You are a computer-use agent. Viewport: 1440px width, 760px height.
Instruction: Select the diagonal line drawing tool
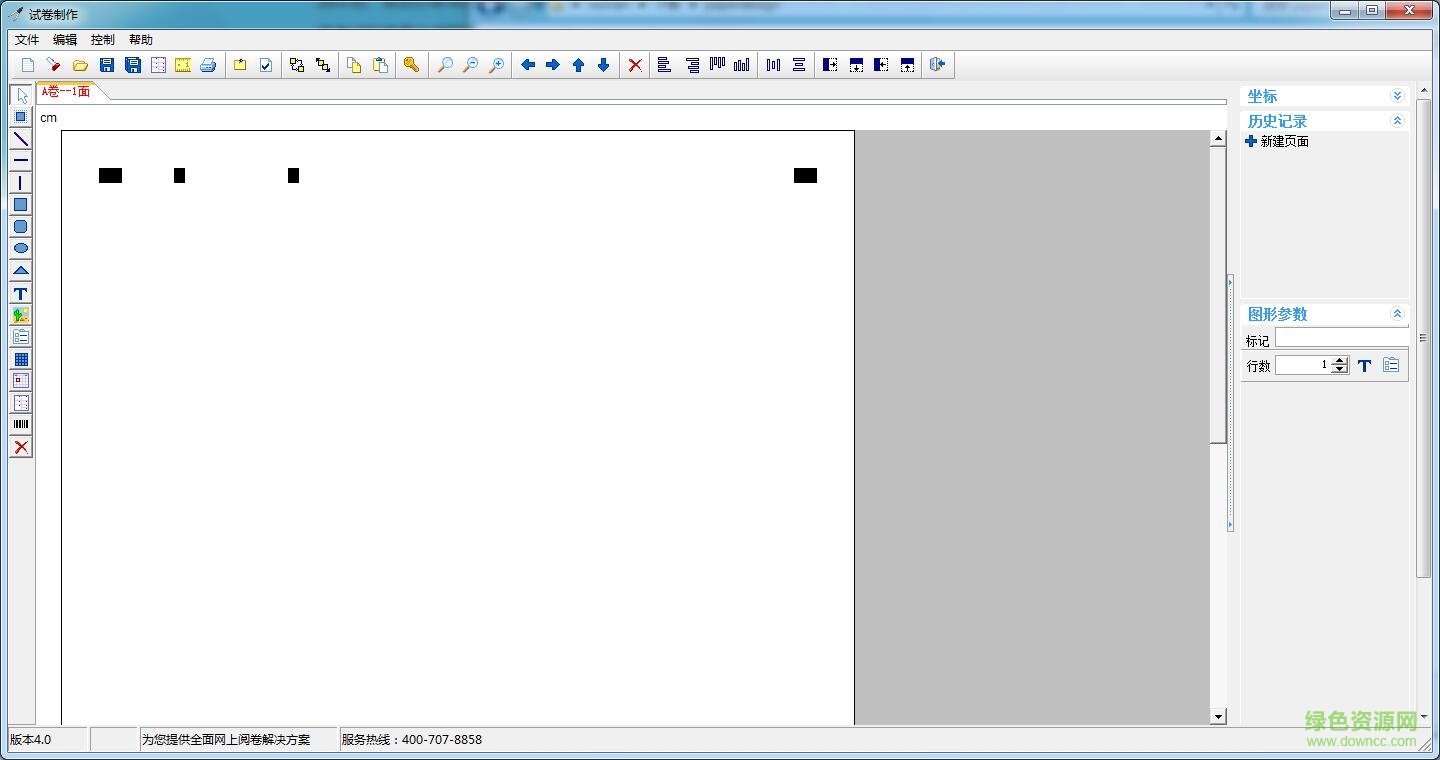pyautogui.click(x=21, y=139)
